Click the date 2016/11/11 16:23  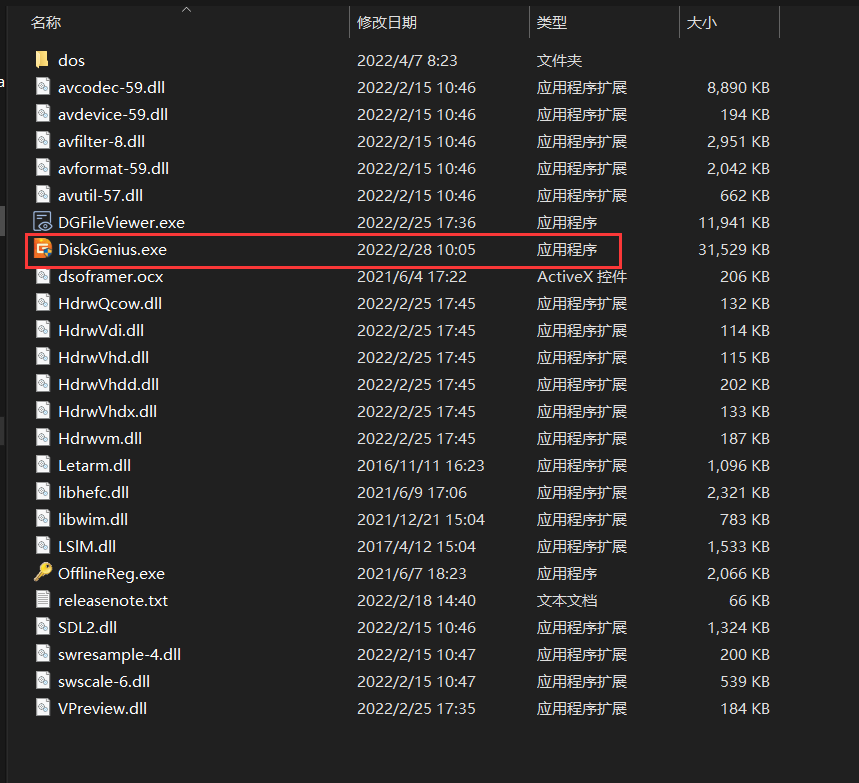pyautogui.click(x=421, y=466)
